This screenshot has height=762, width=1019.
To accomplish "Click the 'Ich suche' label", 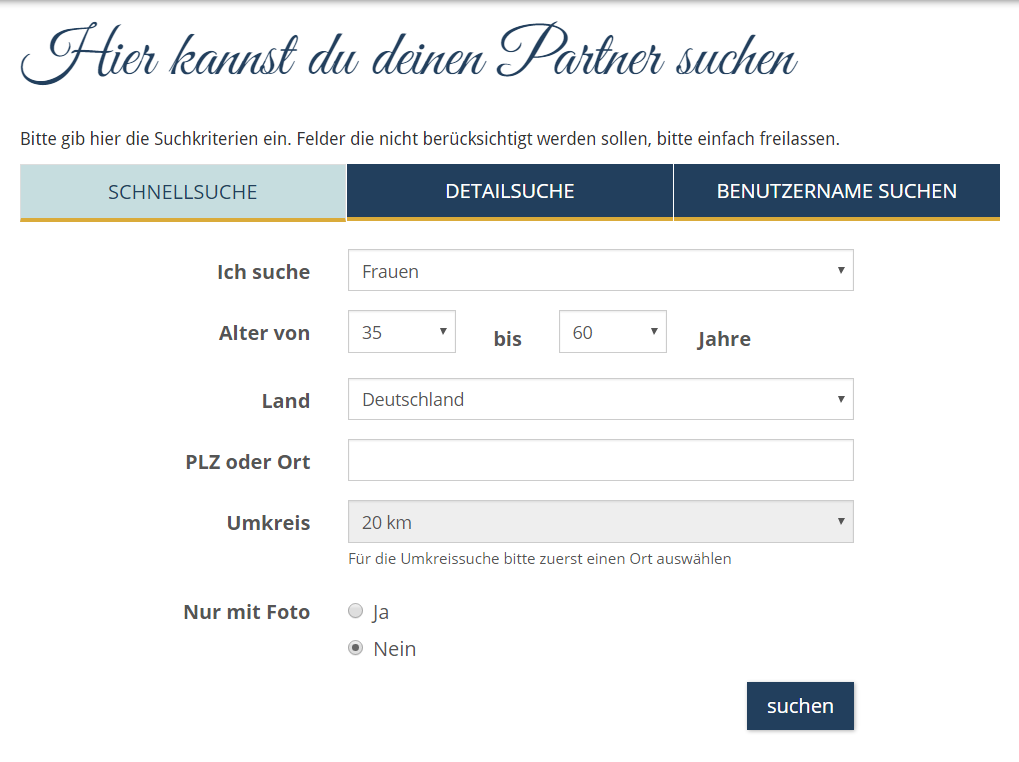I will point(263,272).
